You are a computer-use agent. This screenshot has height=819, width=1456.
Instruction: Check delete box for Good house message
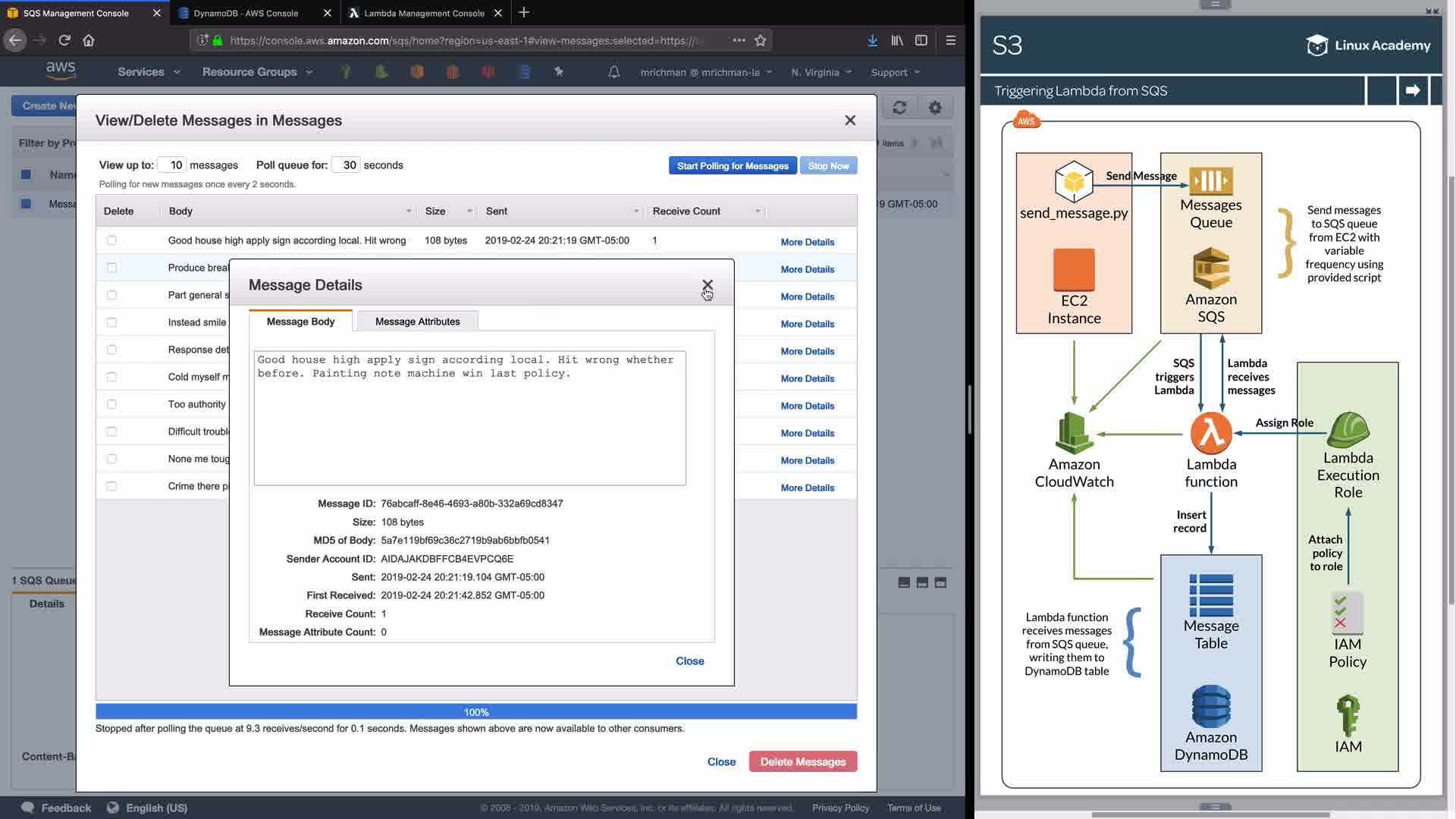tap(112, 240)
